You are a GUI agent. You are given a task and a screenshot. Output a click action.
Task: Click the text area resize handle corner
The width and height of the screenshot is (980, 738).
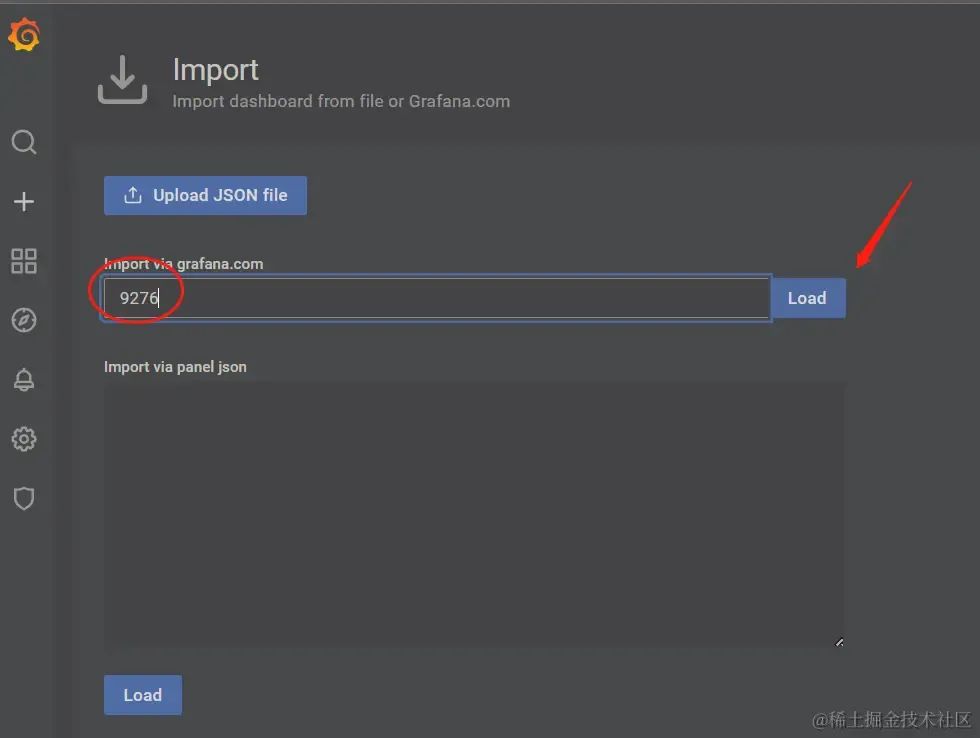pos(839,642)
